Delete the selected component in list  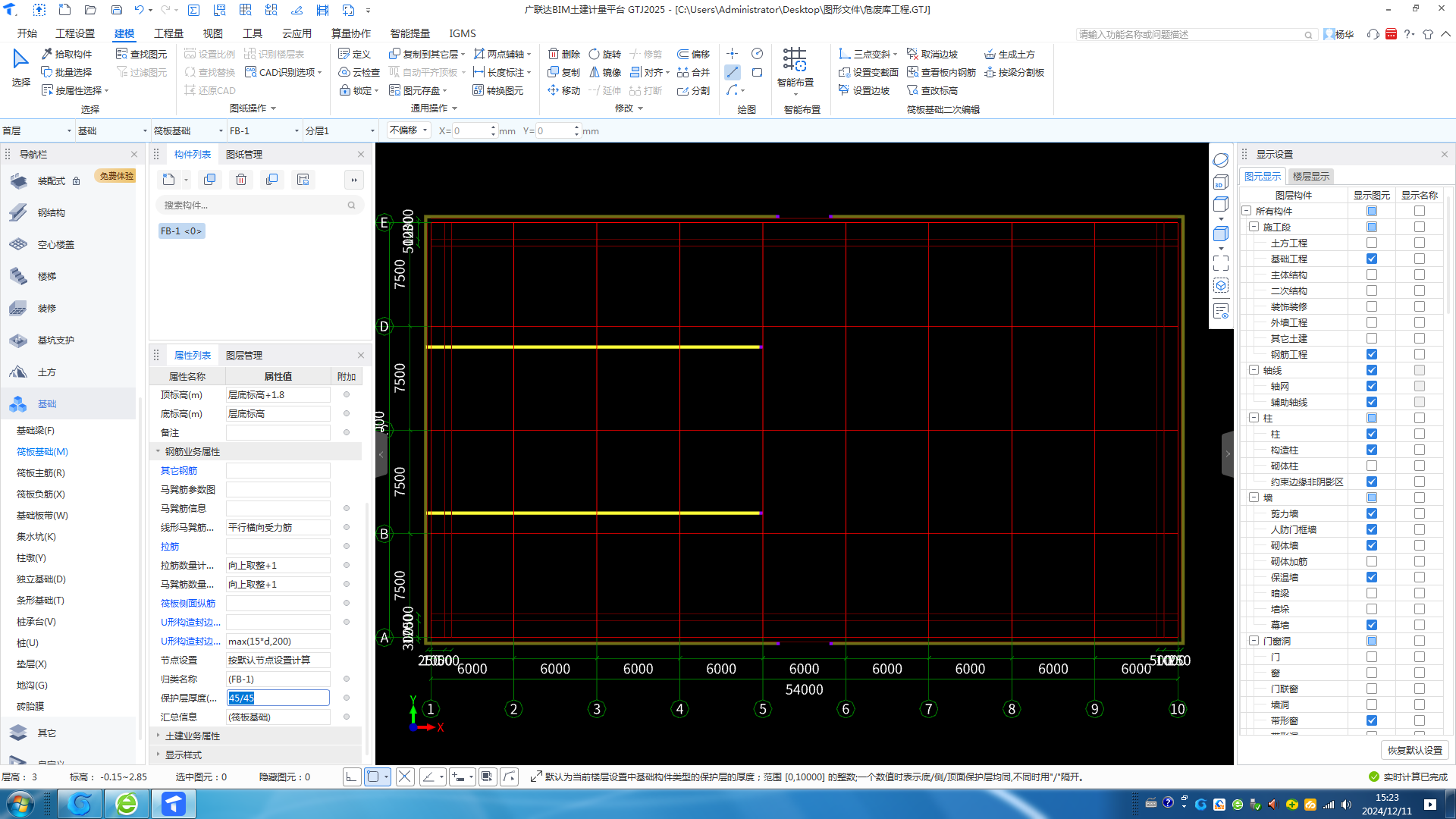click(240, 180)
